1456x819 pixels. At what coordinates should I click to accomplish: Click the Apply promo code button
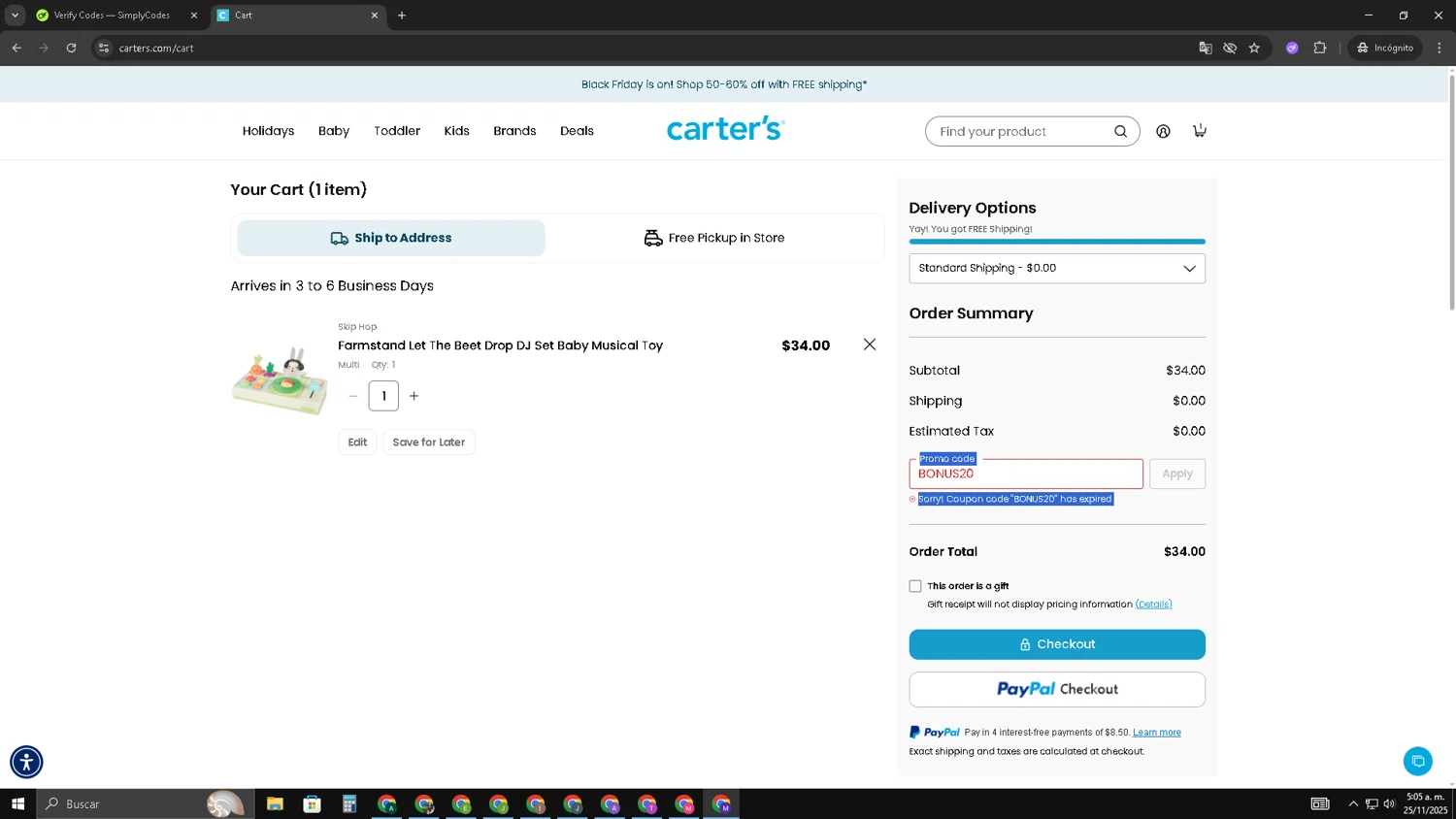point(1177,474)
